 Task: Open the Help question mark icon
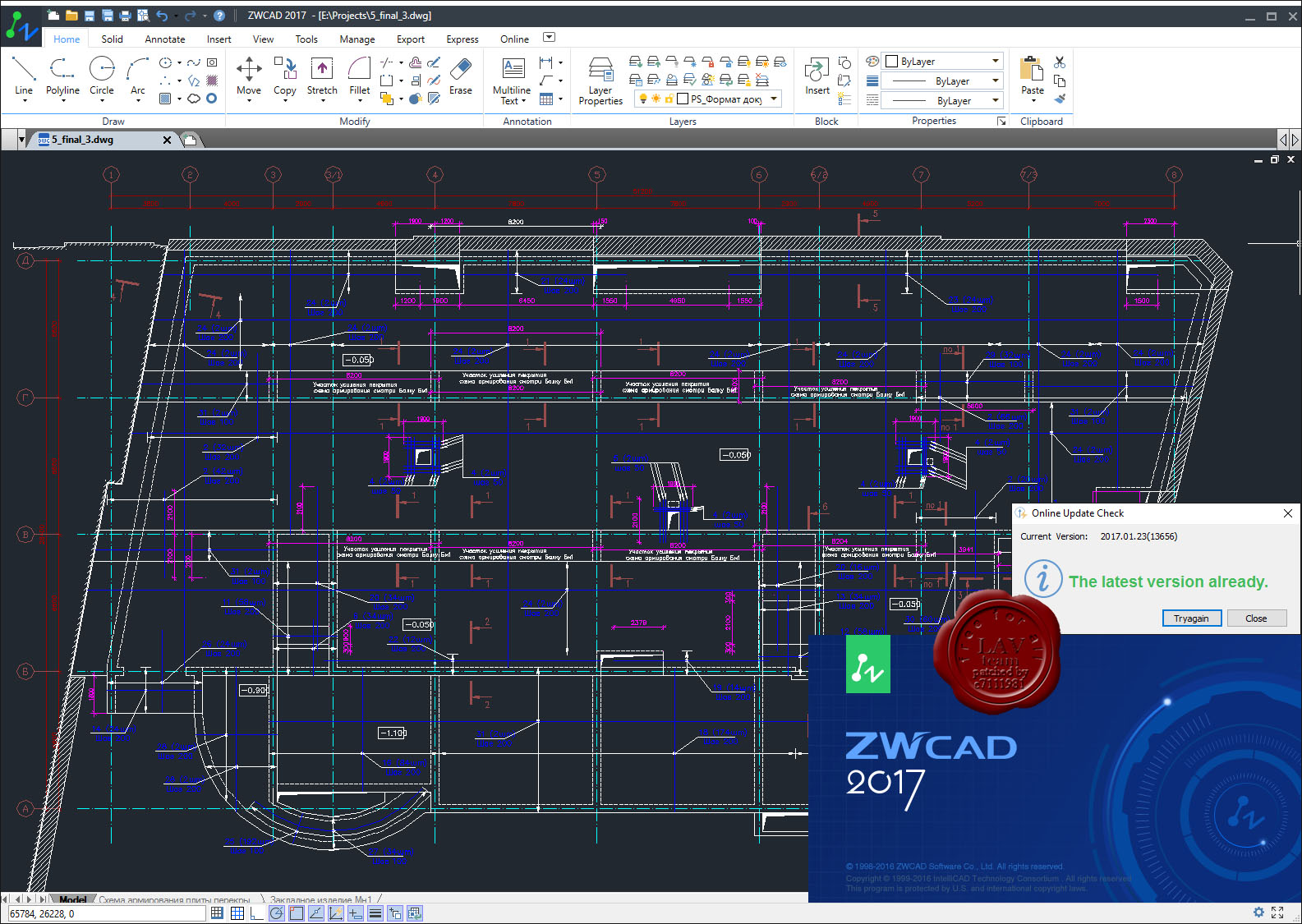tap(219, 16)
